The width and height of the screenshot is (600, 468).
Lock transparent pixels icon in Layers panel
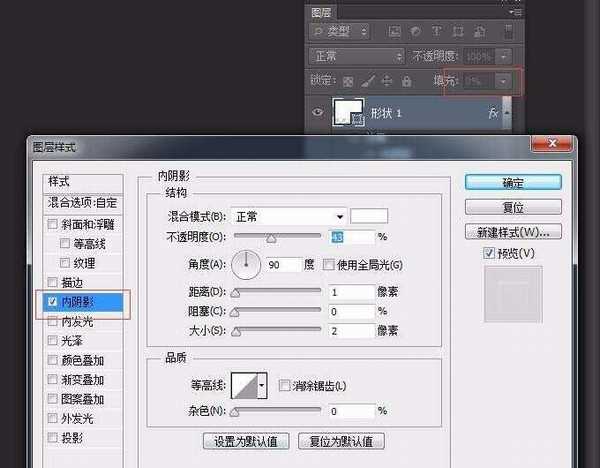[x=348, y=82]
